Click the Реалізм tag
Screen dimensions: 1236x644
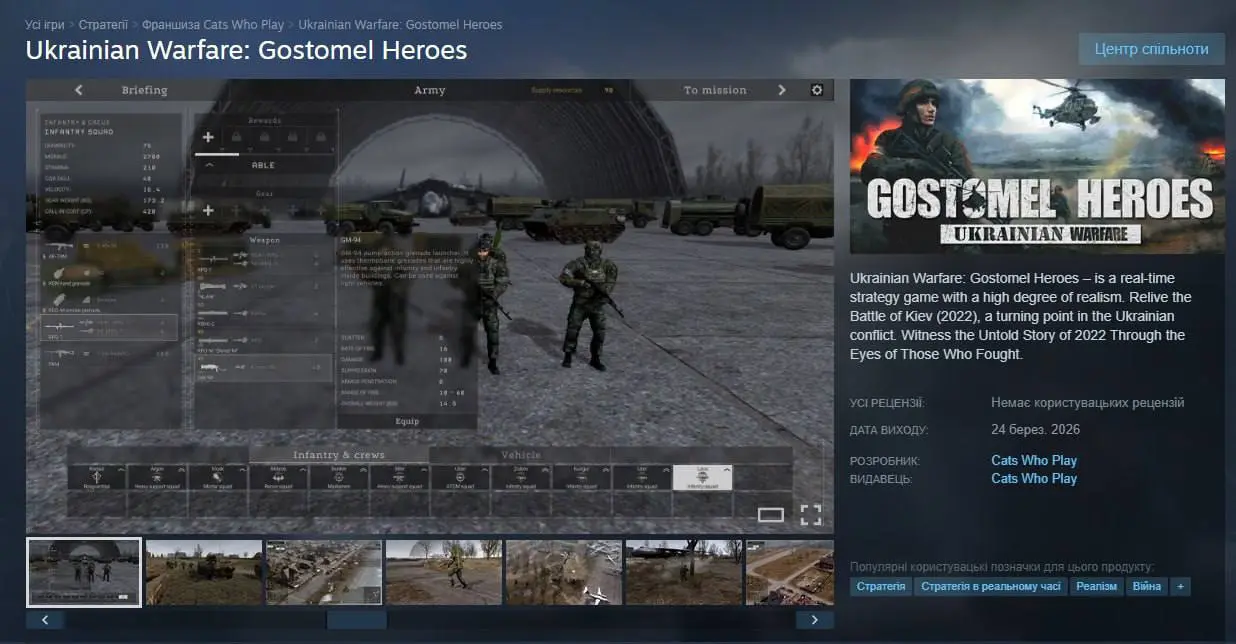1097,587
